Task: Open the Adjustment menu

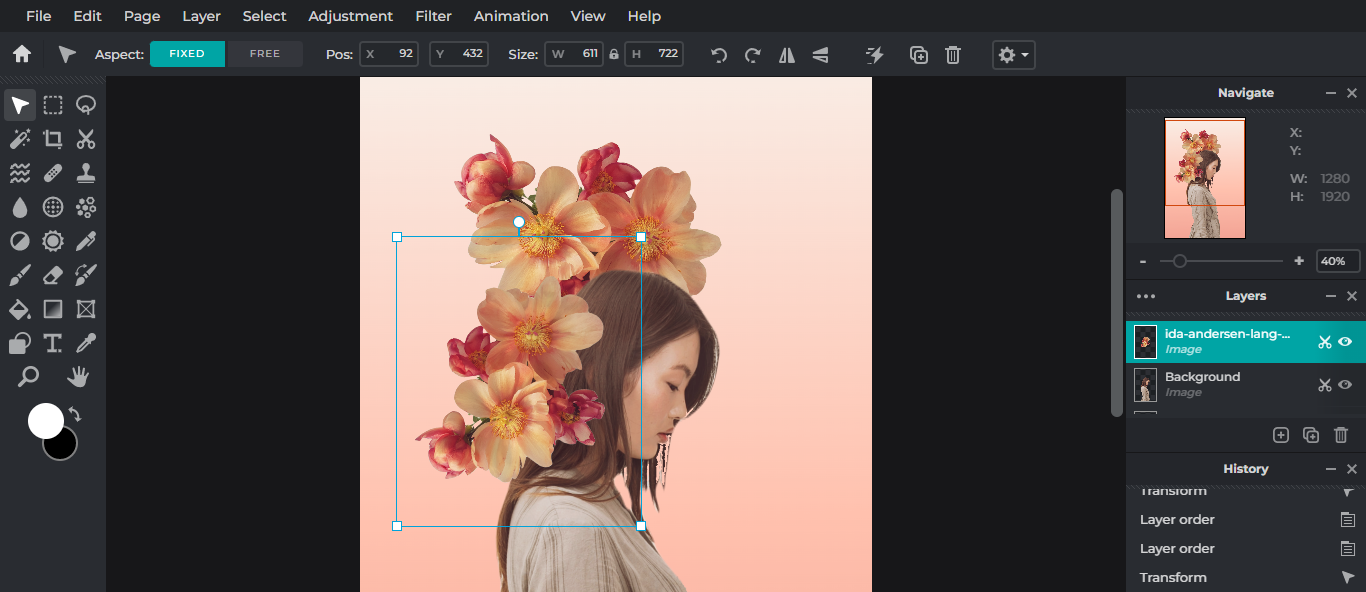Action: click(x=350, y=16)
